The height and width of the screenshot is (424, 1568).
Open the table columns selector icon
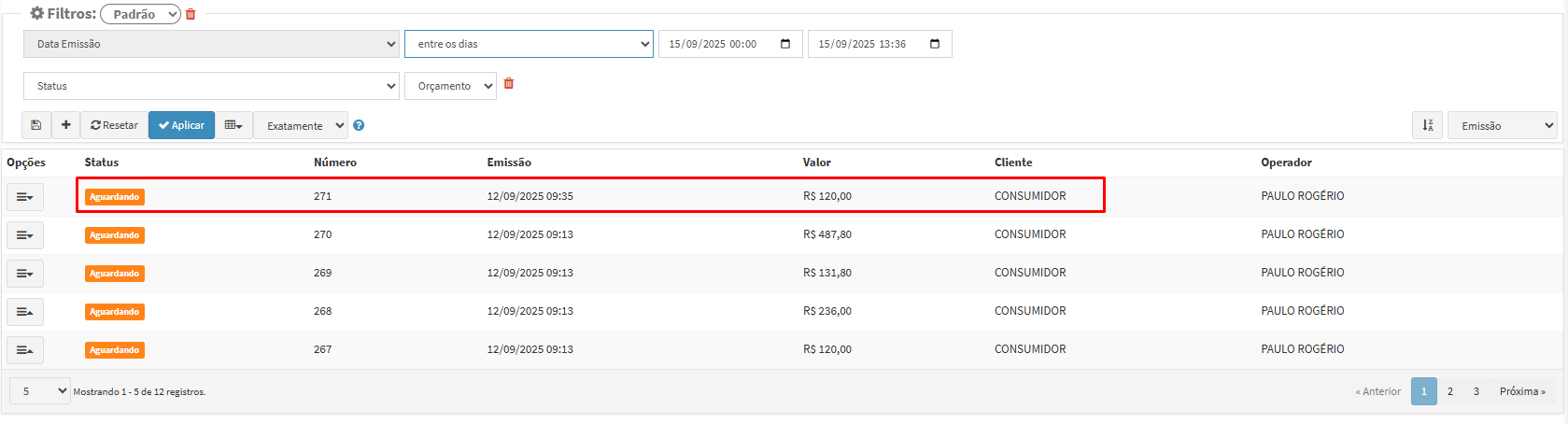click(x=233, y=125)
